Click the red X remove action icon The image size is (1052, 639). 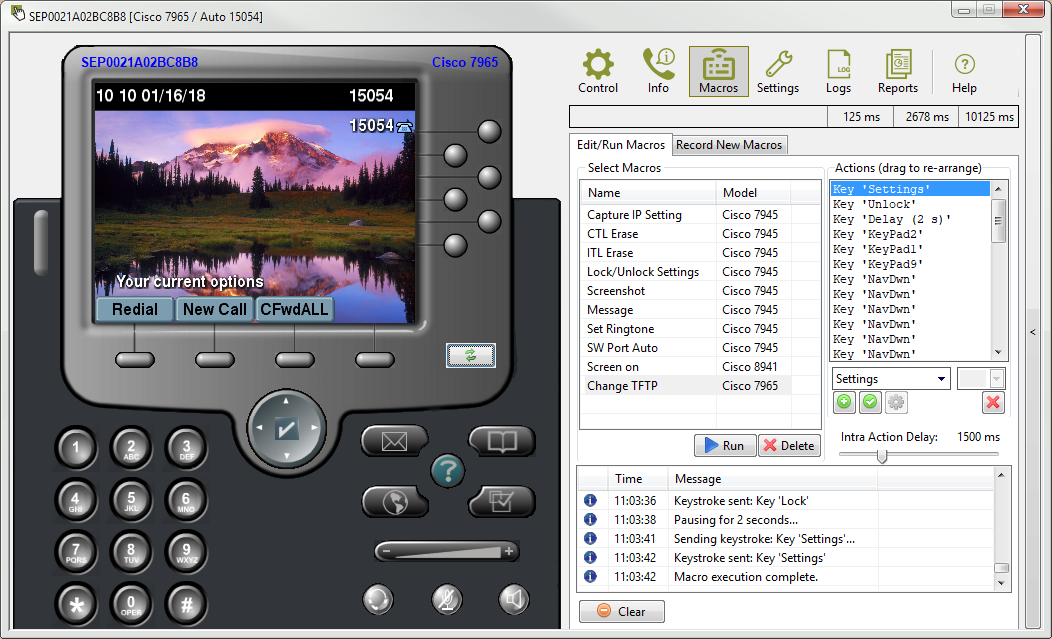(993, 402)
